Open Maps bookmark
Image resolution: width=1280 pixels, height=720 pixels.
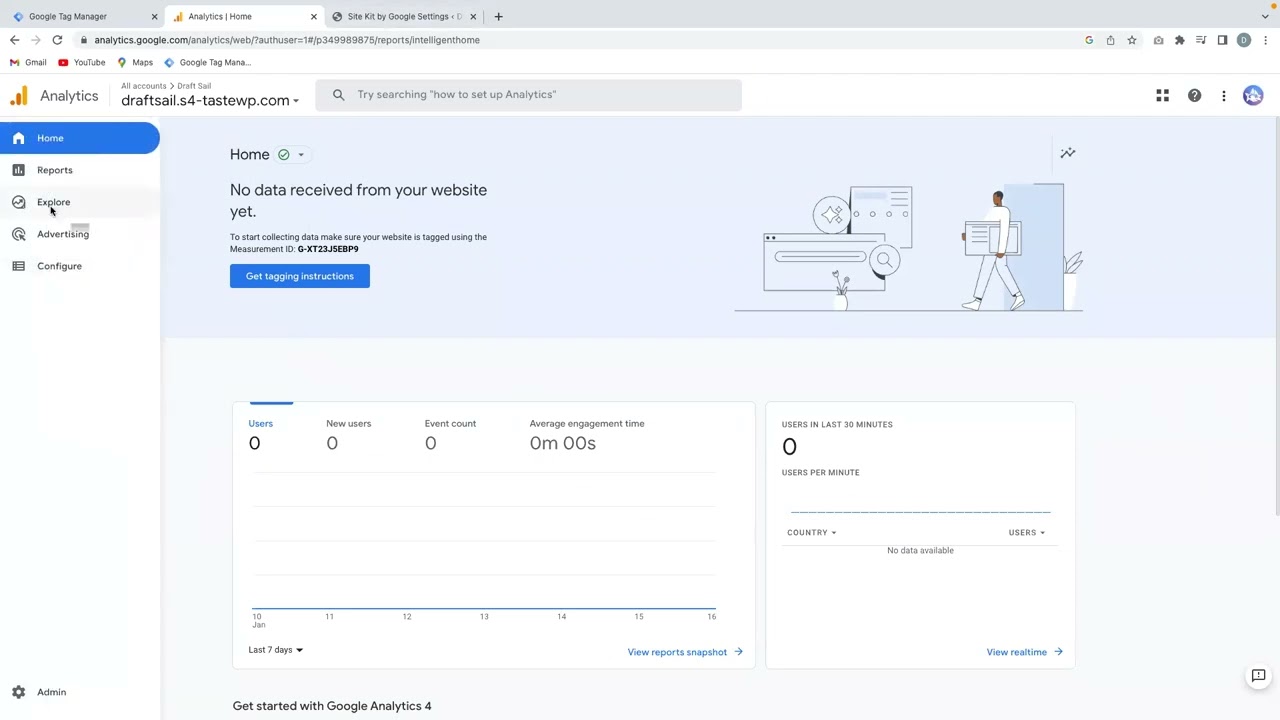pyautogui.click(x=135, y=62)
